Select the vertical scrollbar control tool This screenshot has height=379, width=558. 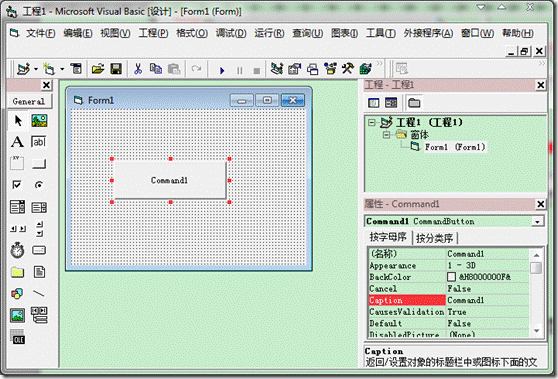39,229
